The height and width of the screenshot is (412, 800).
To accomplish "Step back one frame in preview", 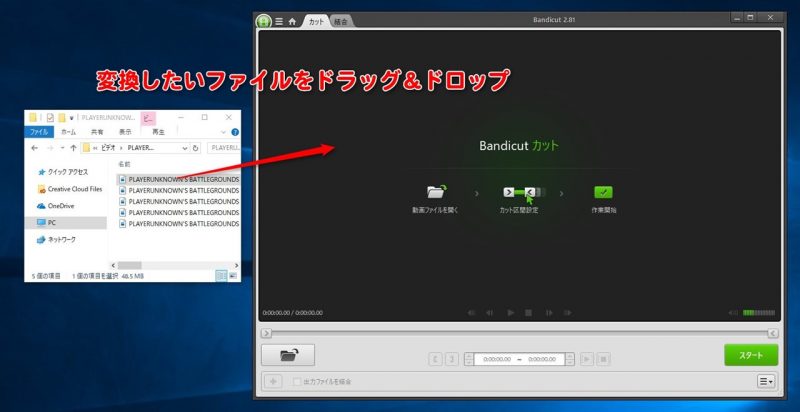I will 489,313.
